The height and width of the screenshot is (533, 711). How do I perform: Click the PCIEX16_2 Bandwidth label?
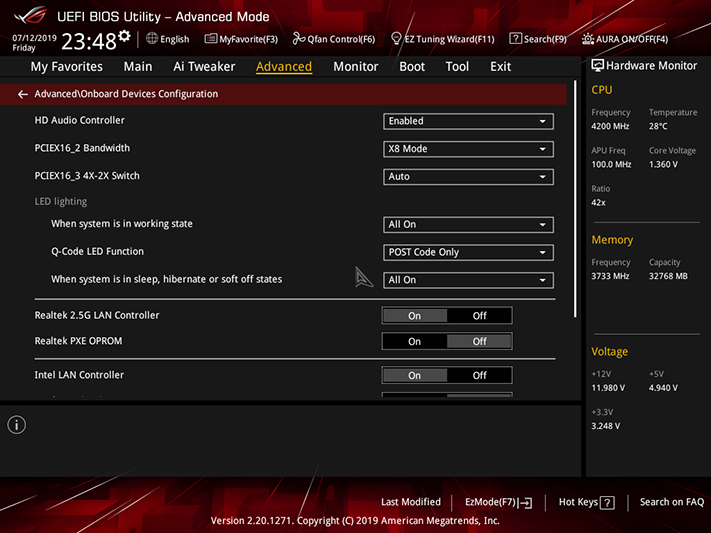82,148
